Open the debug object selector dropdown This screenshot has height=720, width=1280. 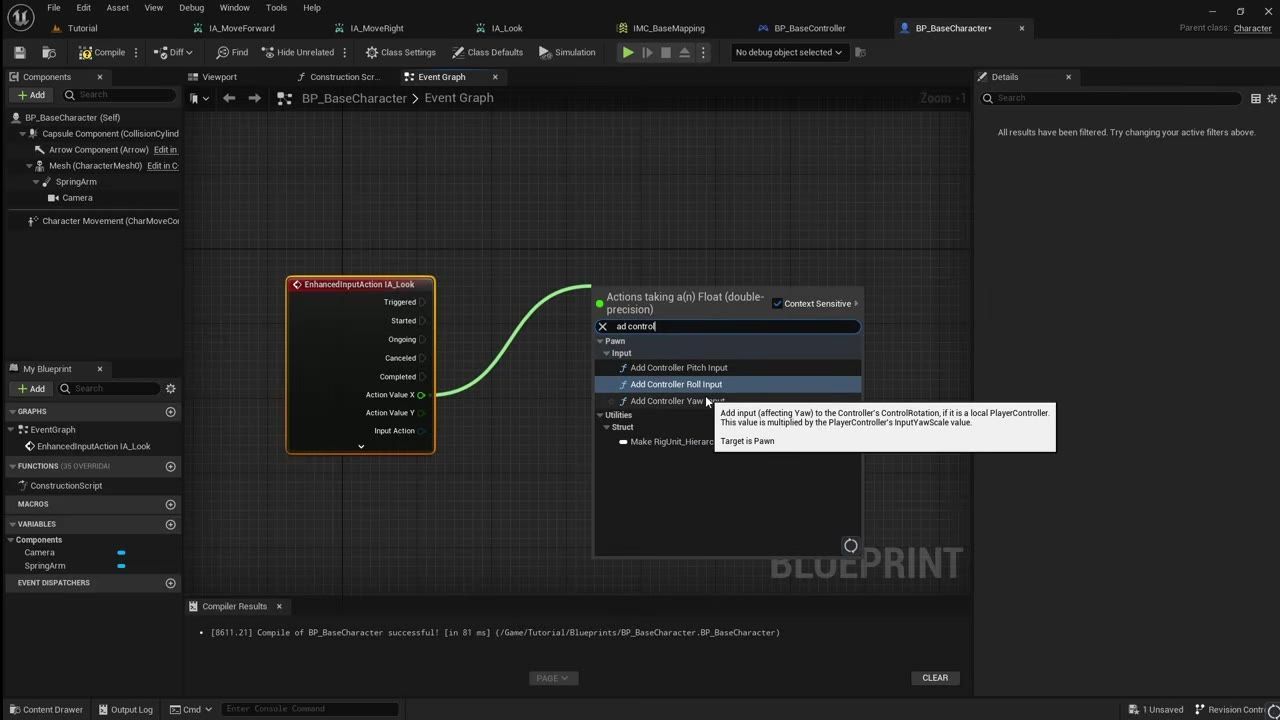[788, 52]
